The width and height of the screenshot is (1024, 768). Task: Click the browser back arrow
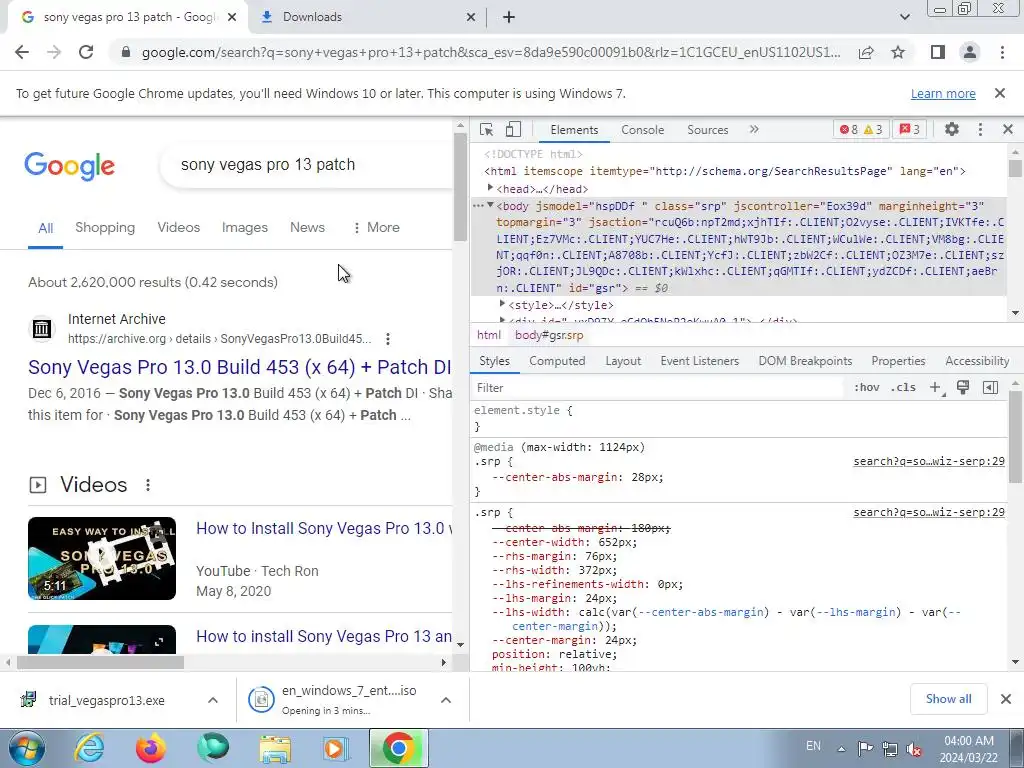click(22, 52)
